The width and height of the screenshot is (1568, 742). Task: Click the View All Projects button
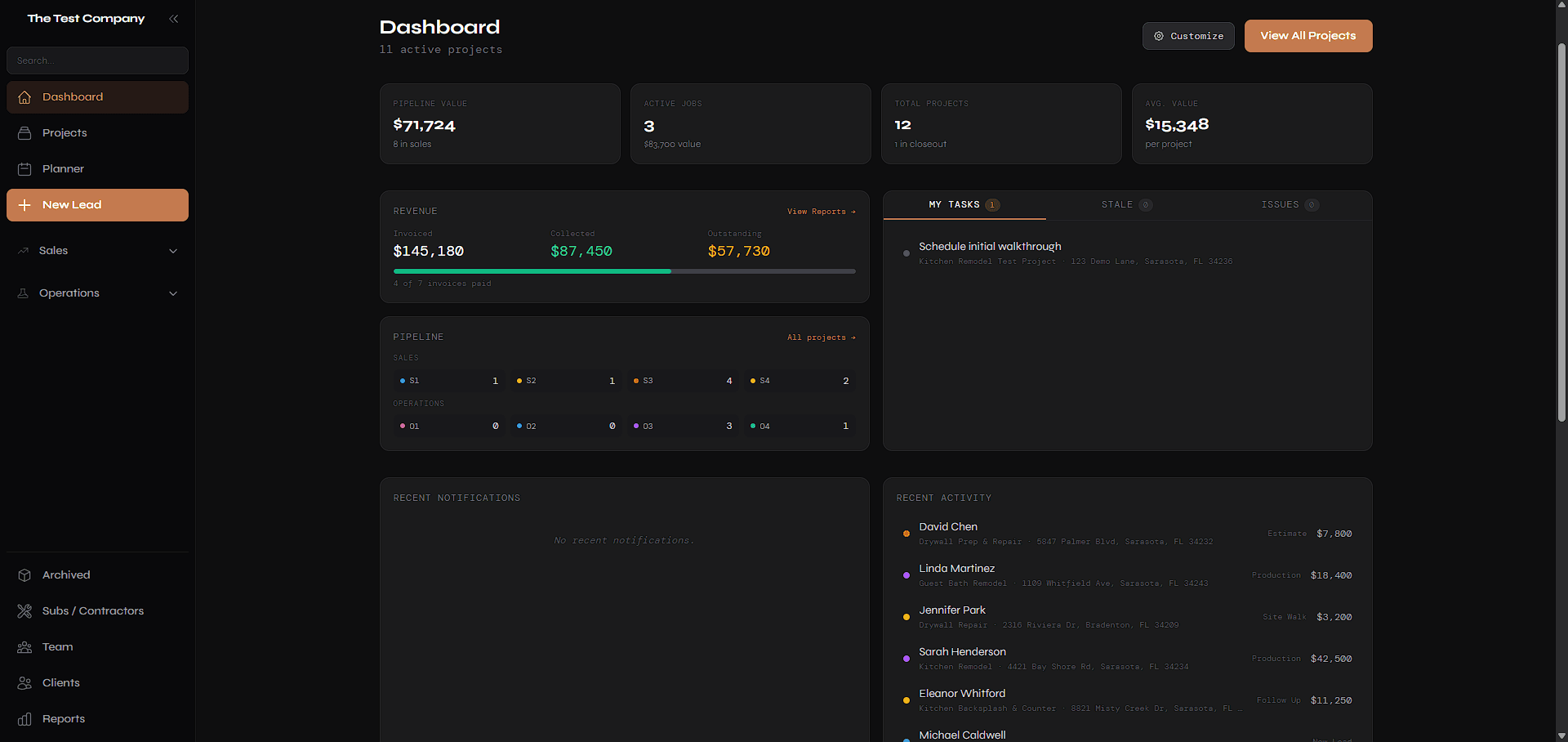click(x=1308, y=36)
